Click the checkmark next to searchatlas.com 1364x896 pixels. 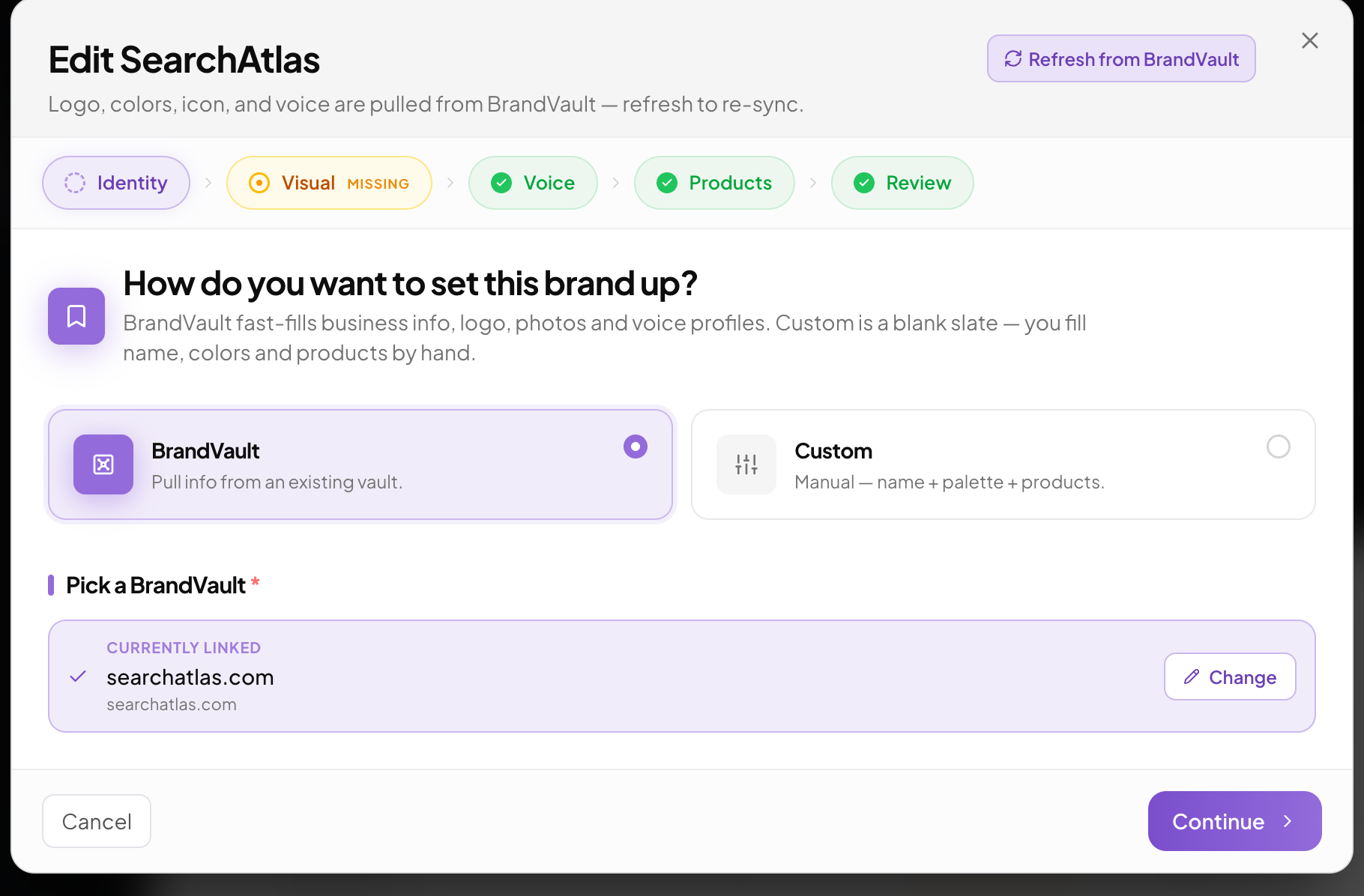(x=78, y=676)
